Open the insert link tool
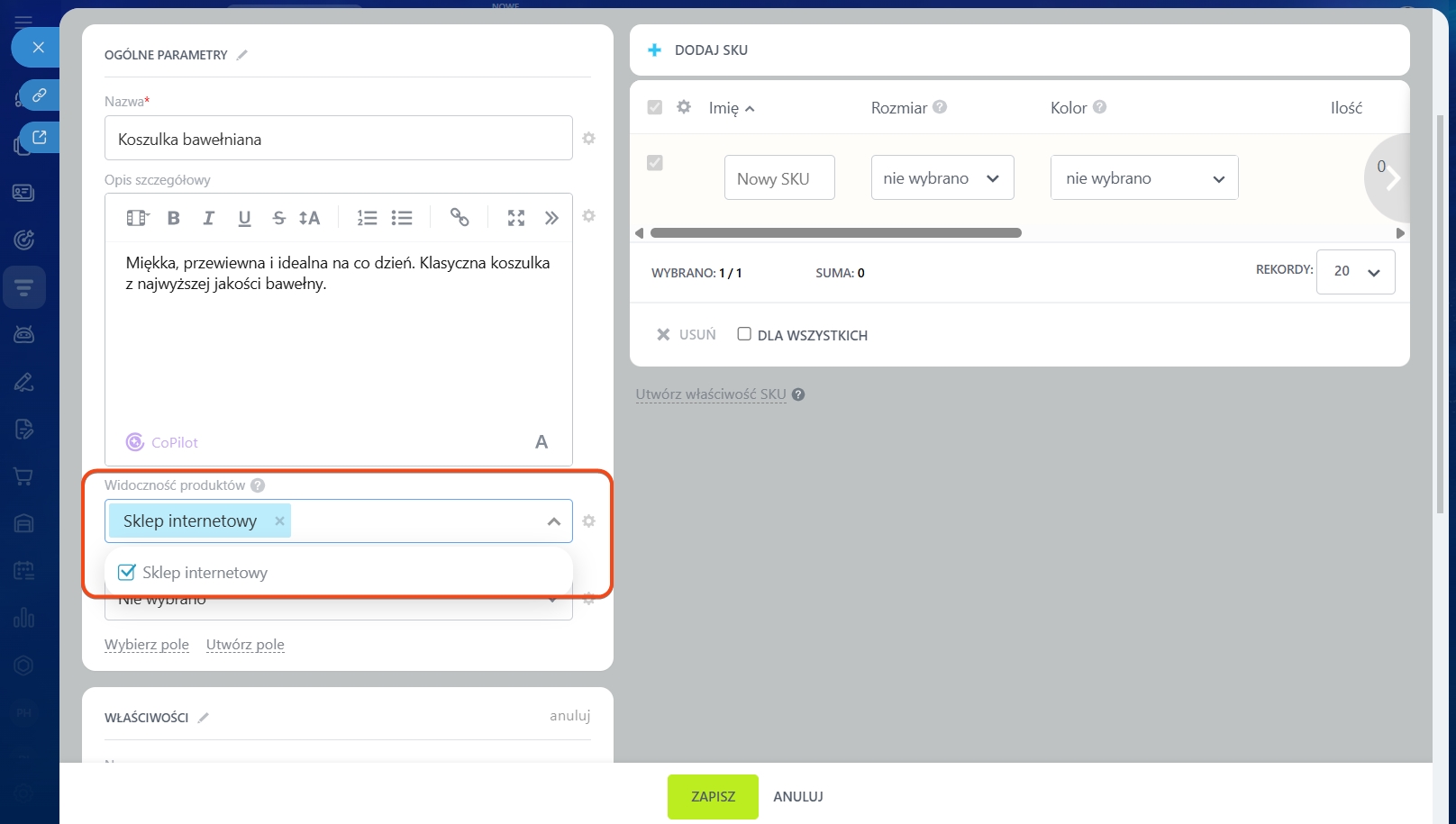This screenshot has width=1456, height=824. (460, 218)
